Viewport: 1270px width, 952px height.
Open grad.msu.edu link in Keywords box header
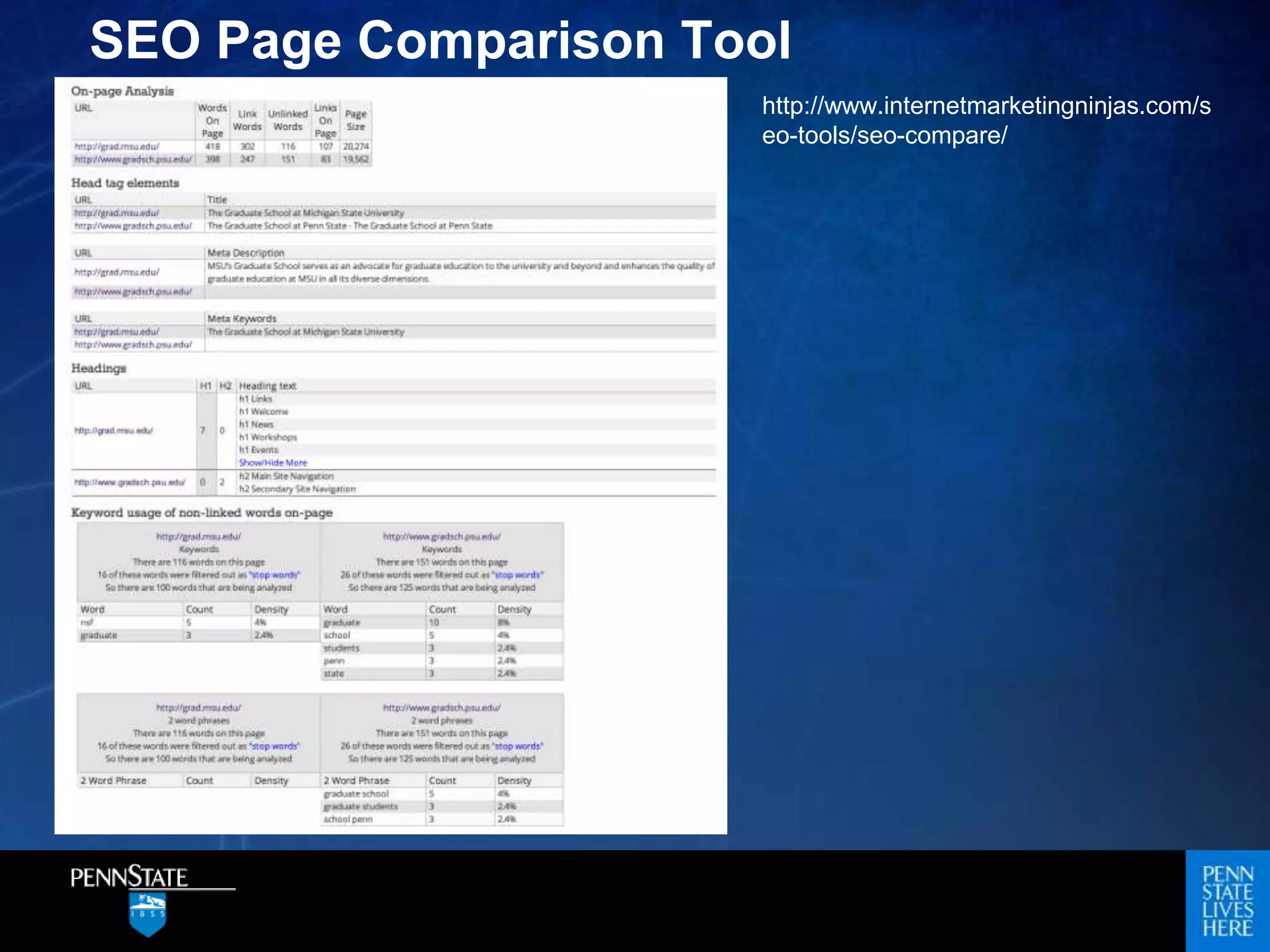tap(198, 536)
